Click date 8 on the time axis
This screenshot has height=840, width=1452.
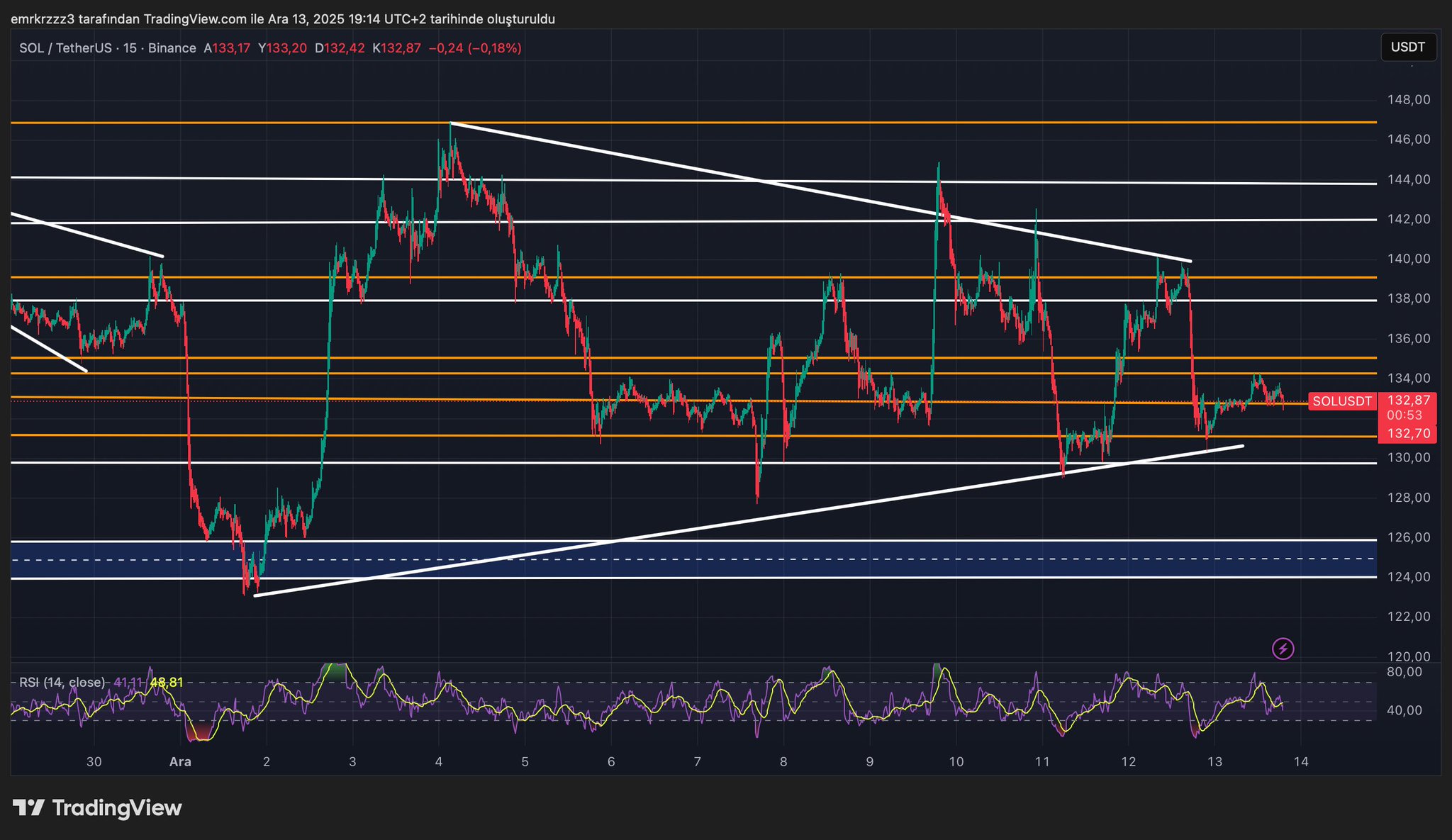[783, 762]
